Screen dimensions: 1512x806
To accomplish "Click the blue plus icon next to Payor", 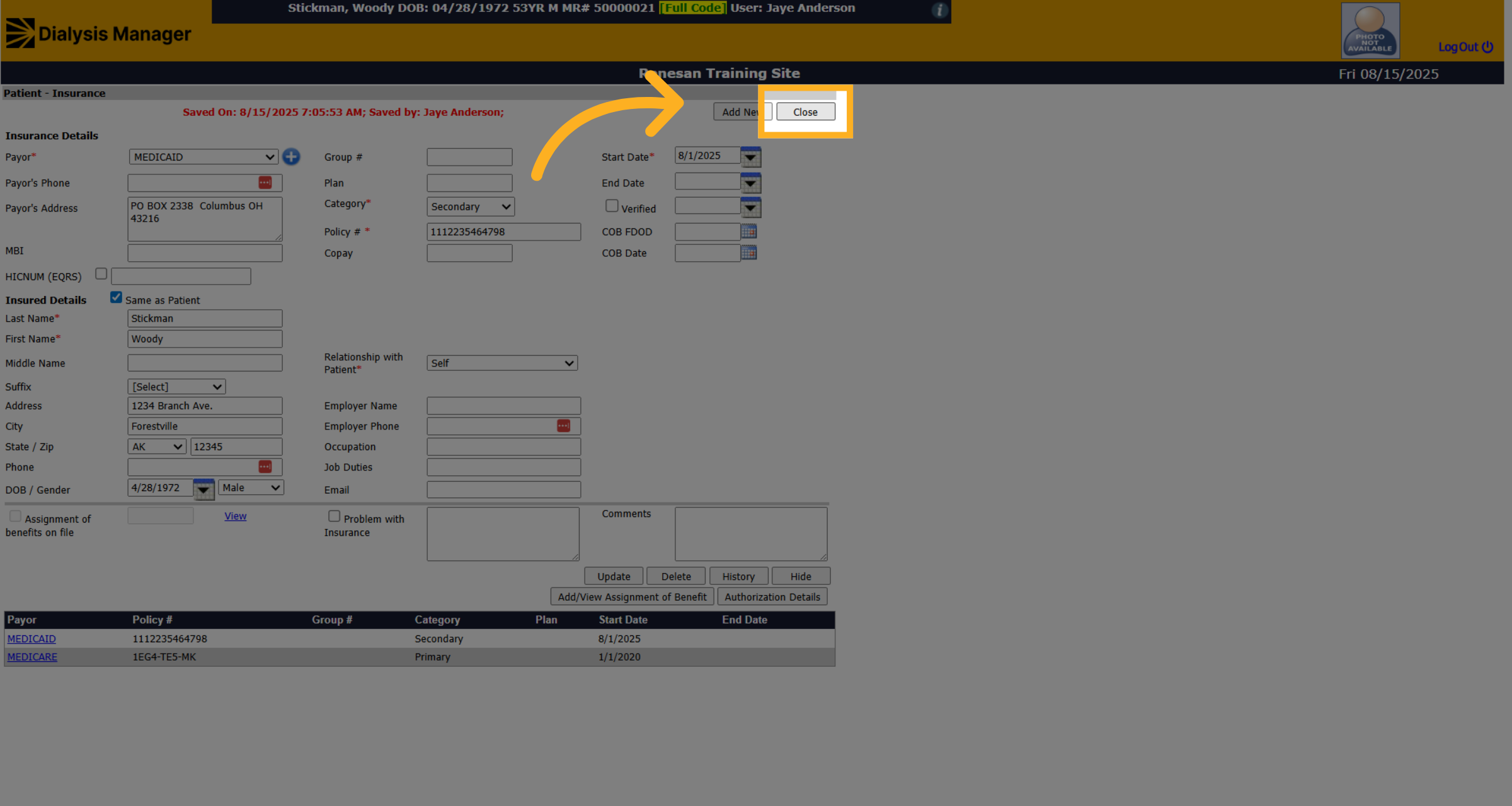I will pyautogui.click(x=291, y=157).
